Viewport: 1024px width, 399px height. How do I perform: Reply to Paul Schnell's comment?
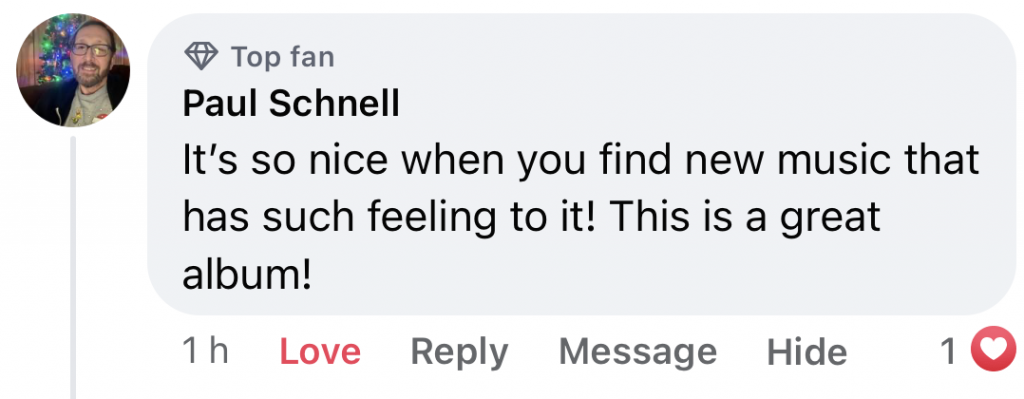459,353
